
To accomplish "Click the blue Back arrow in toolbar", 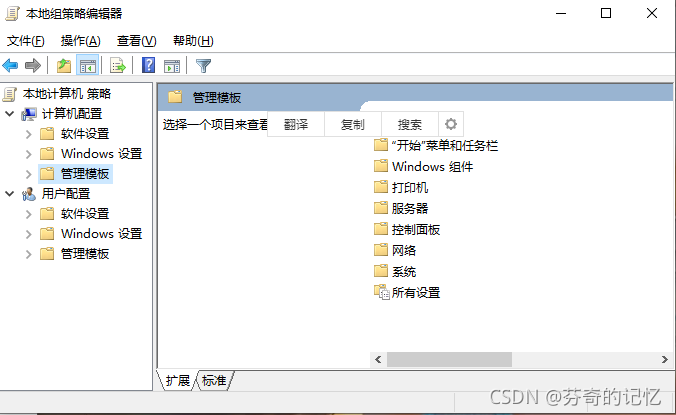I will pyautogui.click(x=10, y=66).
